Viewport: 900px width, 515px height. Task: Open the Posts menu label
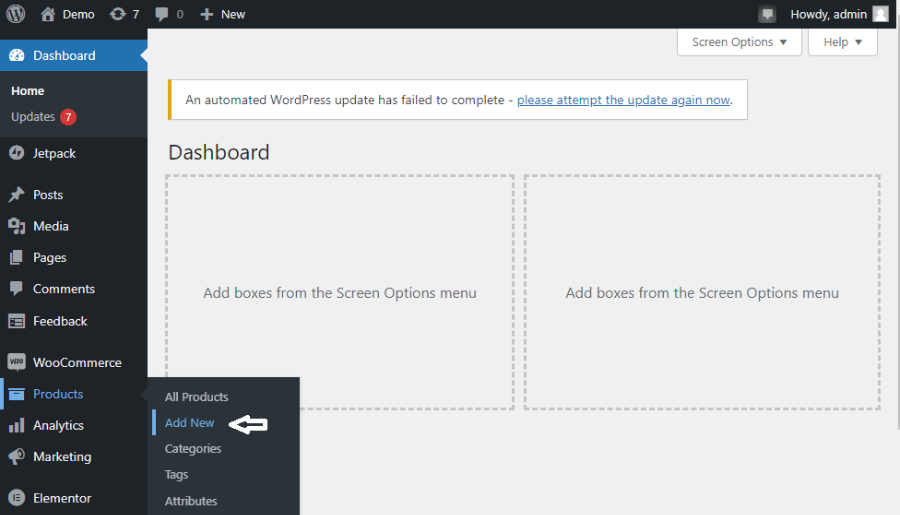click(x=48, y=195)
